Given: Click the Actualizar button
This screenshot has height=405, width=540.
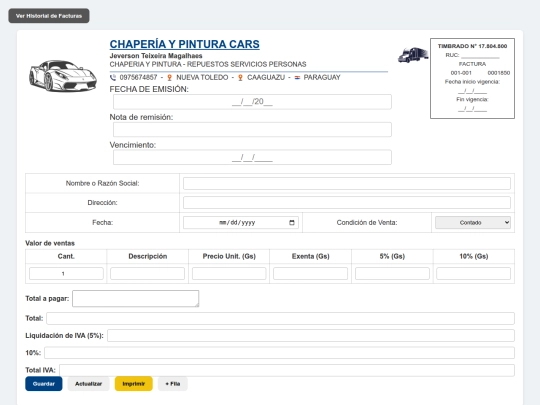Looking at the screenshot, I should click(89, 384).
